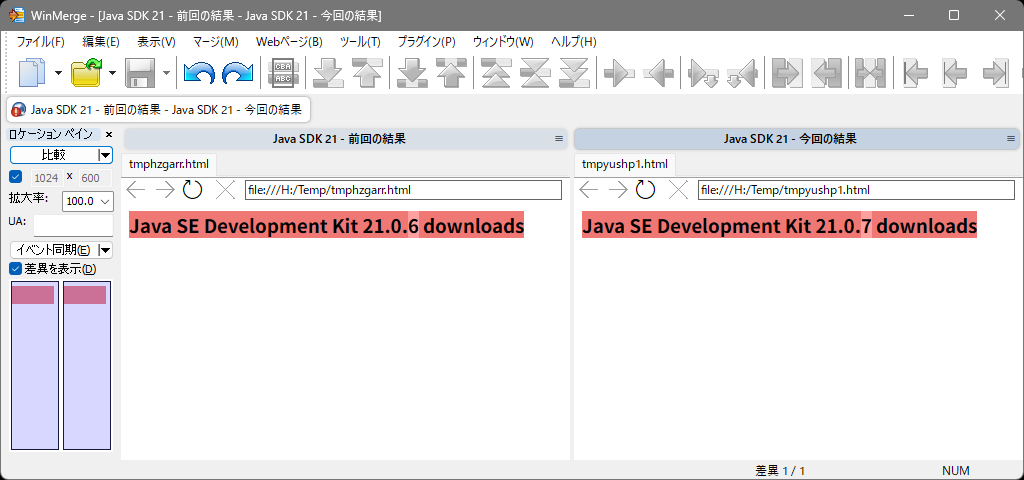
Task: Go to the previous conflict
Action: [451, 72]
